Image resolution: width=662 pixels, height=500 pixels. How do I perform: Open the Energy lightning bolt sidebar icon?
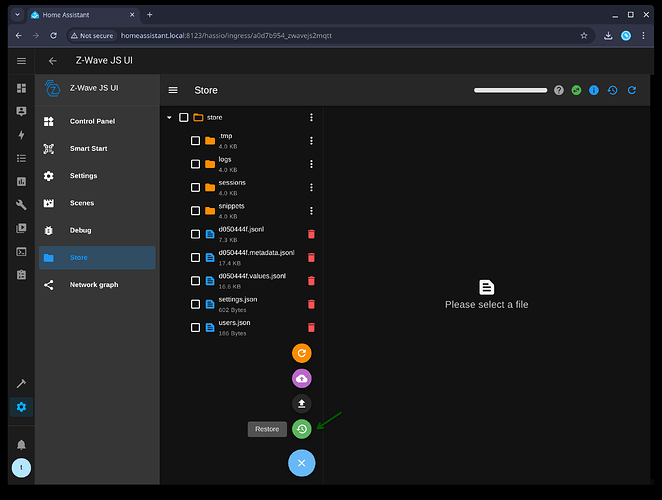(x=21, y=135)
